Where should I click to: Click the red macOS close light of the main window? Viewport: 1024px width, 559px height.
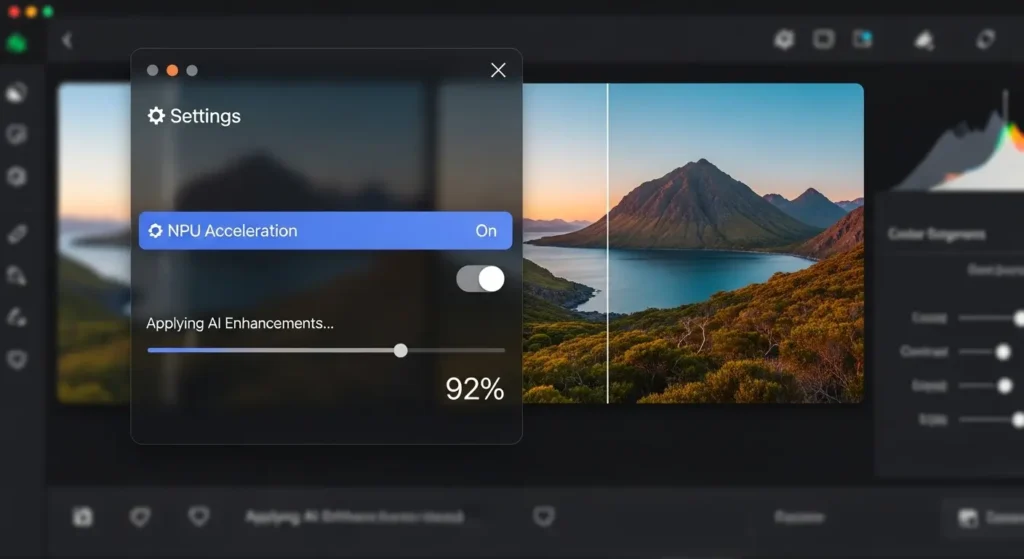pos(14,12)
